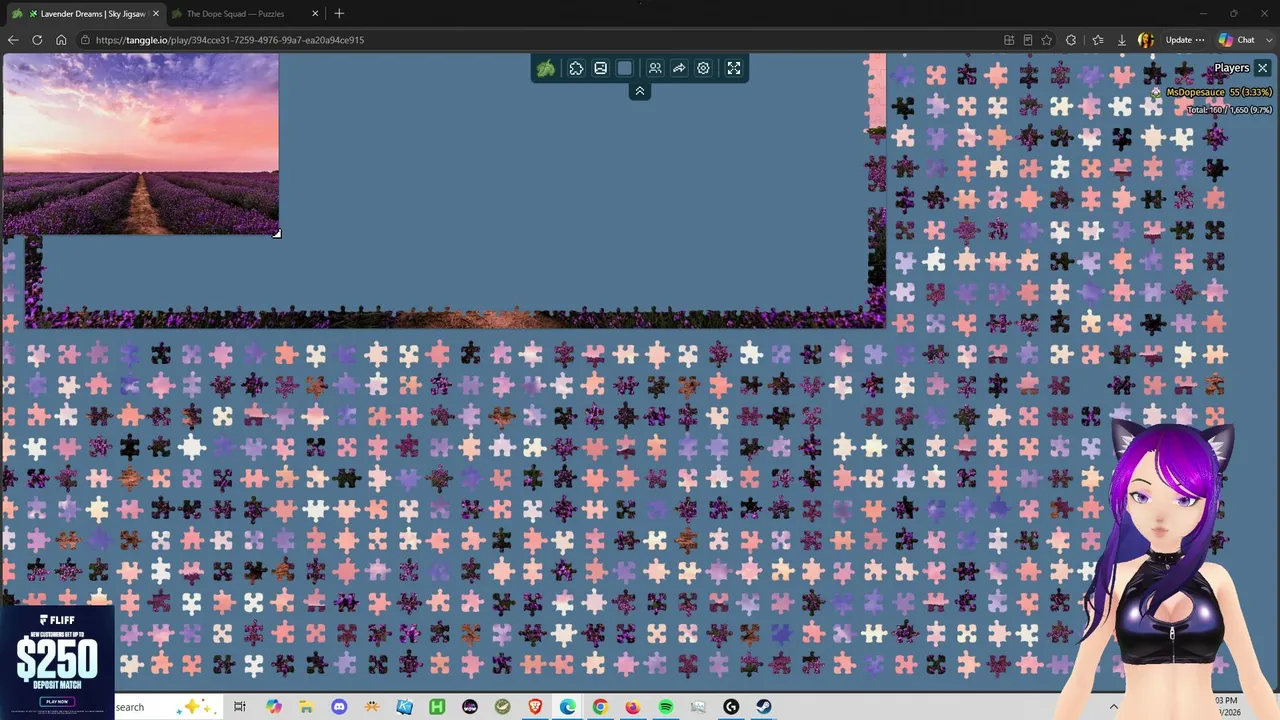Viewport: 1280px width, 720px height.
Task: Open the immersive reader icon in the address bar
Action: pyautogui.click(x=1028, y=40)
